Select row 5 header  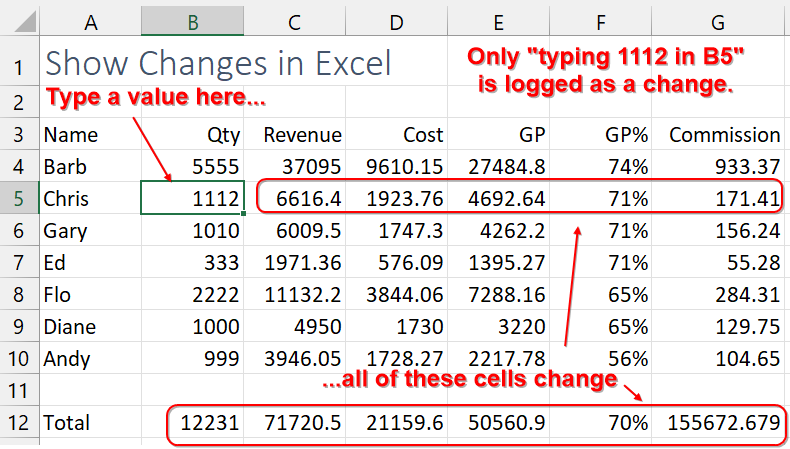click(19, 198)
